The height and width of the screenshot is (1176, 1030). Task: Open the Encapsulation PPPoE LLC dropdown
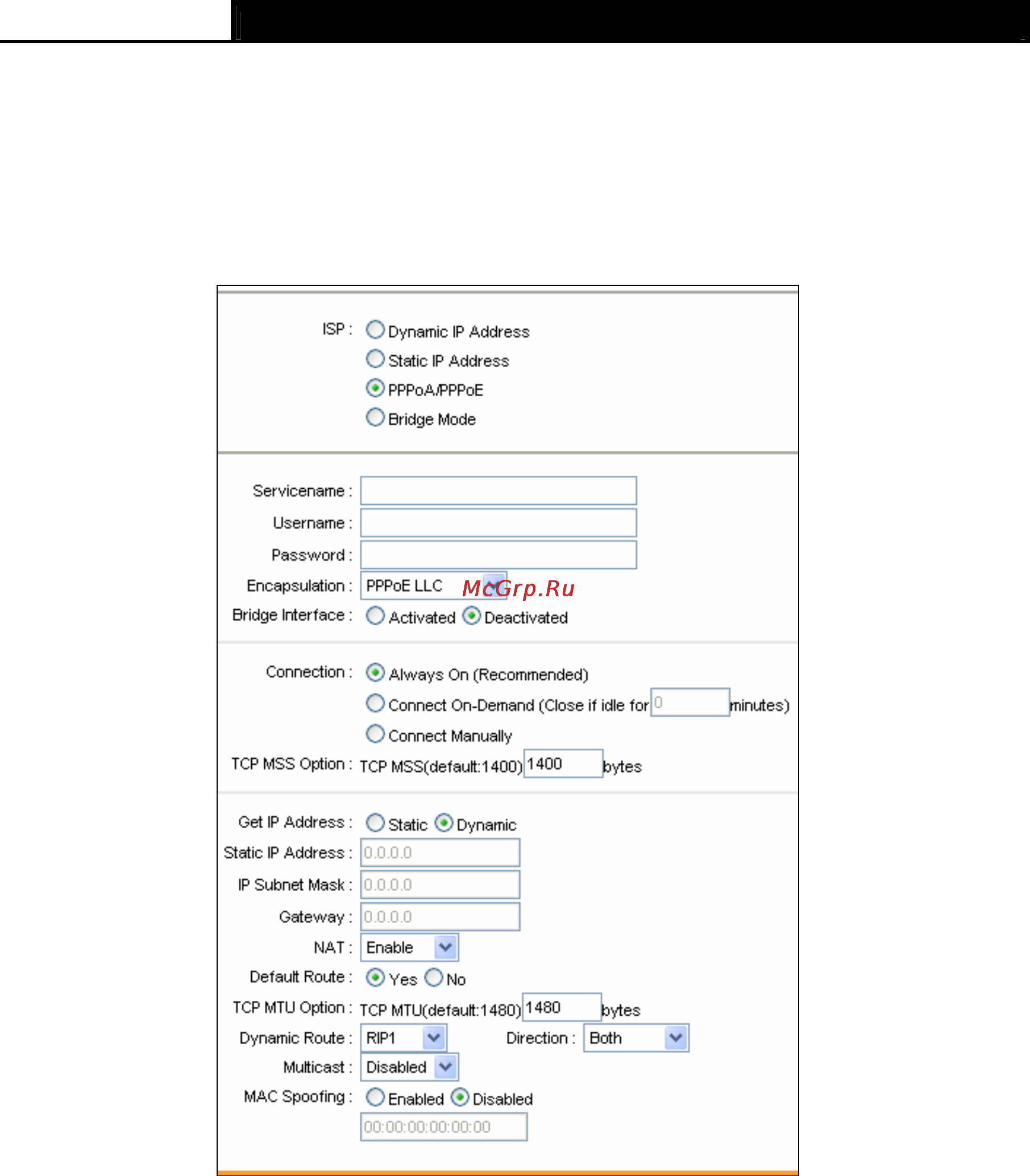coord(433,585)
